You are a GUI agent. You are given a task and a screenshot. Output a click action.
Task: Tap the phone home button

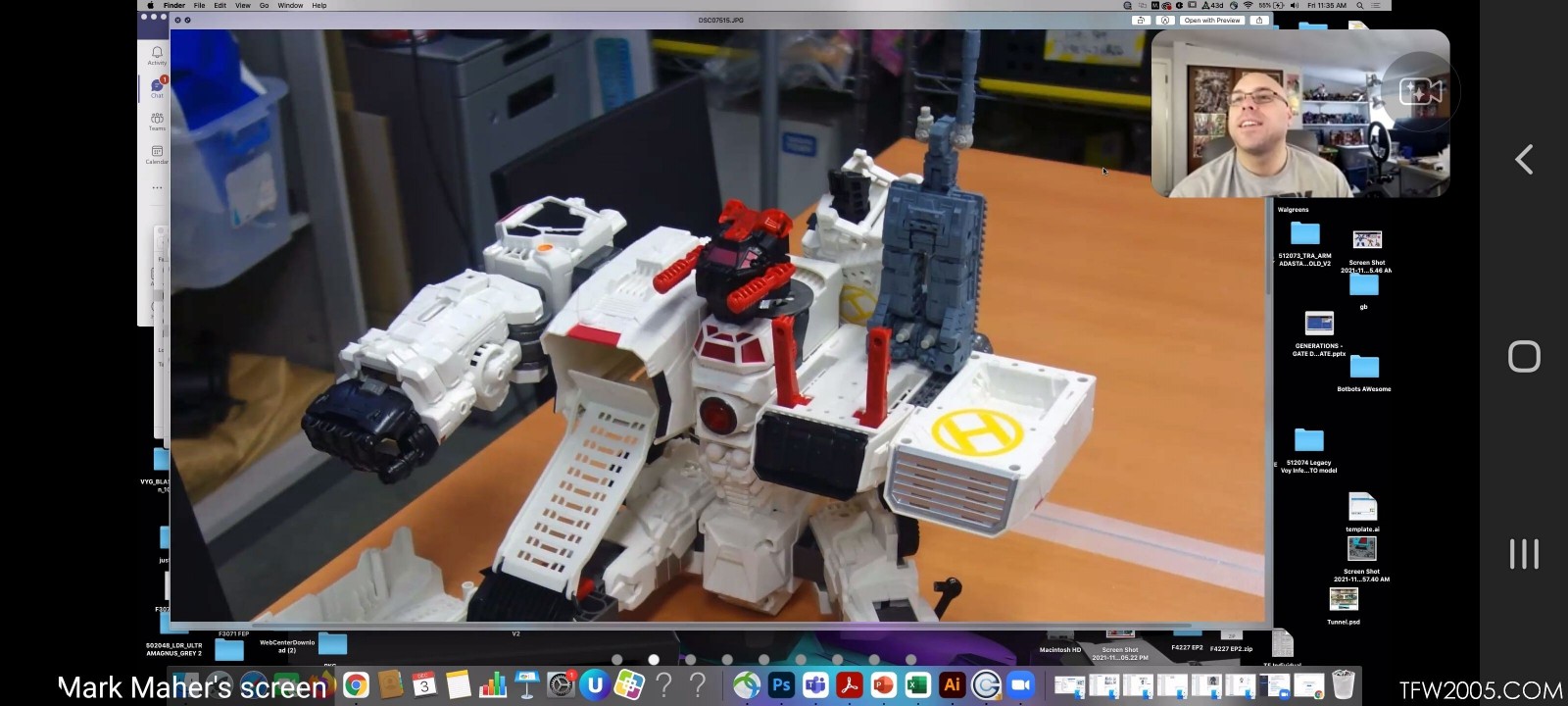1524,356
